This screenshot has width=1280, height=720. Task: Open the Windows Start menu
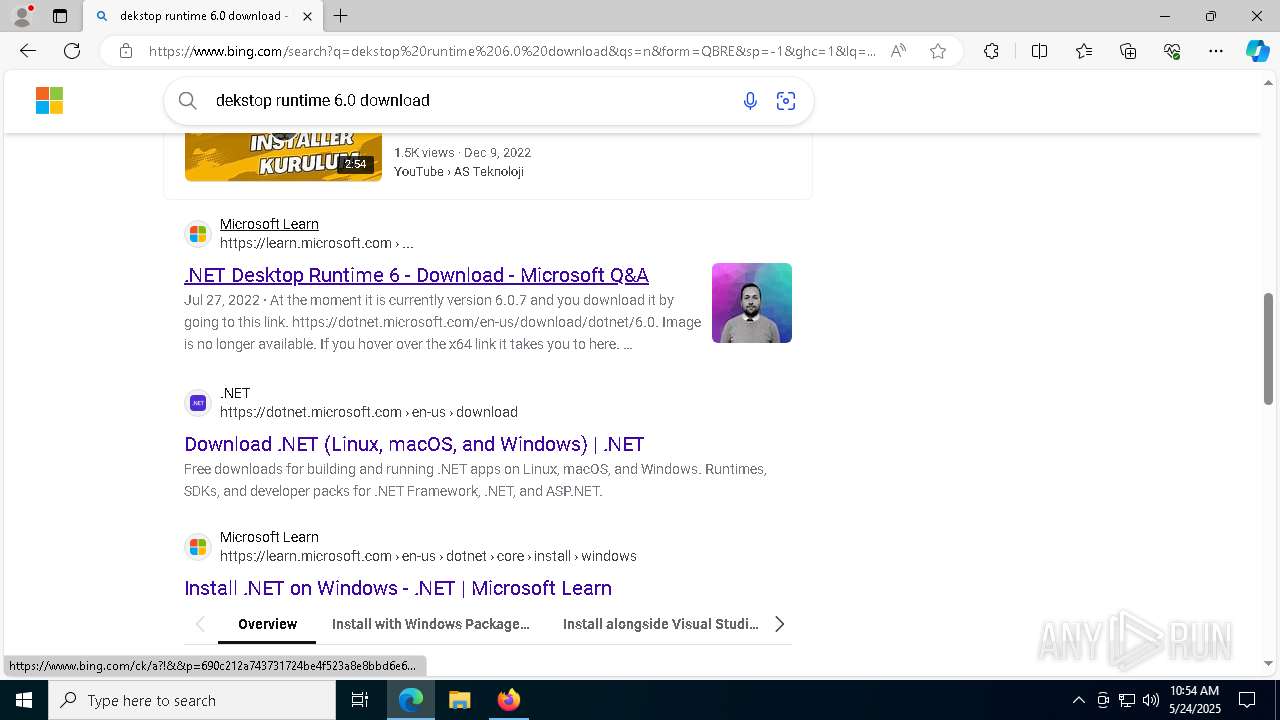[x=24, y=700]
